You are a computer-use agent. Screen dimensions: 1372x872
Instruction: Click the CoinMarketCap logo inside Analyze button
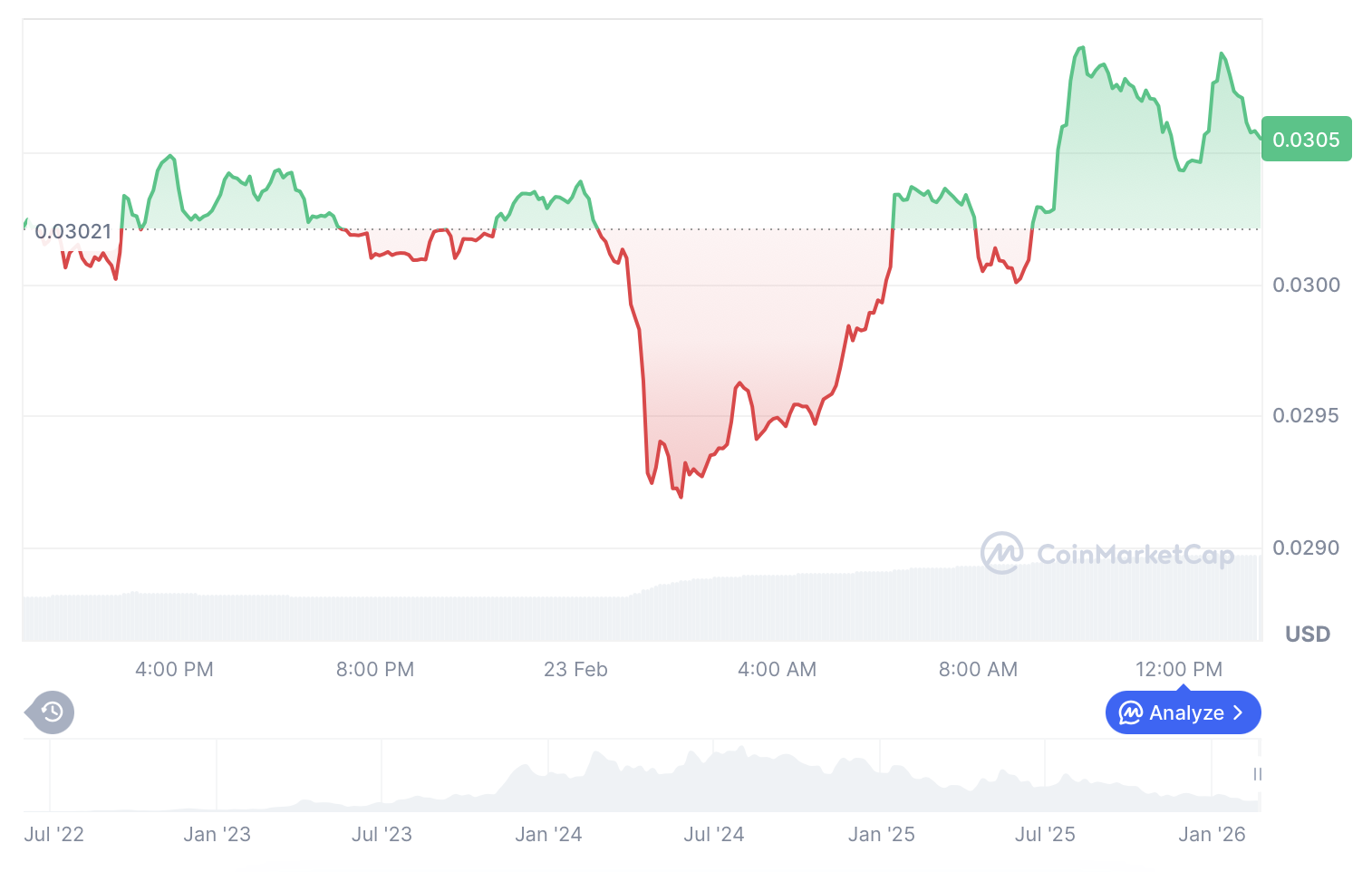click(1130, 713)
